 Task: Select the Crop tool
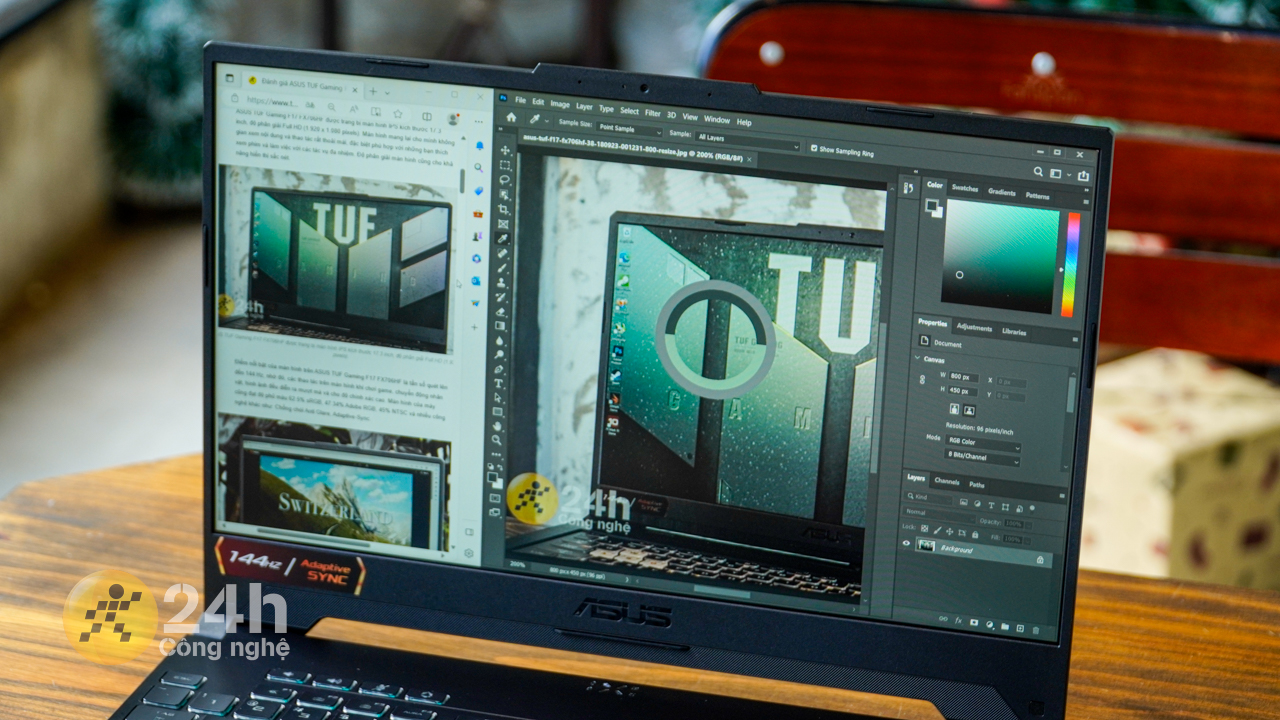503,209
